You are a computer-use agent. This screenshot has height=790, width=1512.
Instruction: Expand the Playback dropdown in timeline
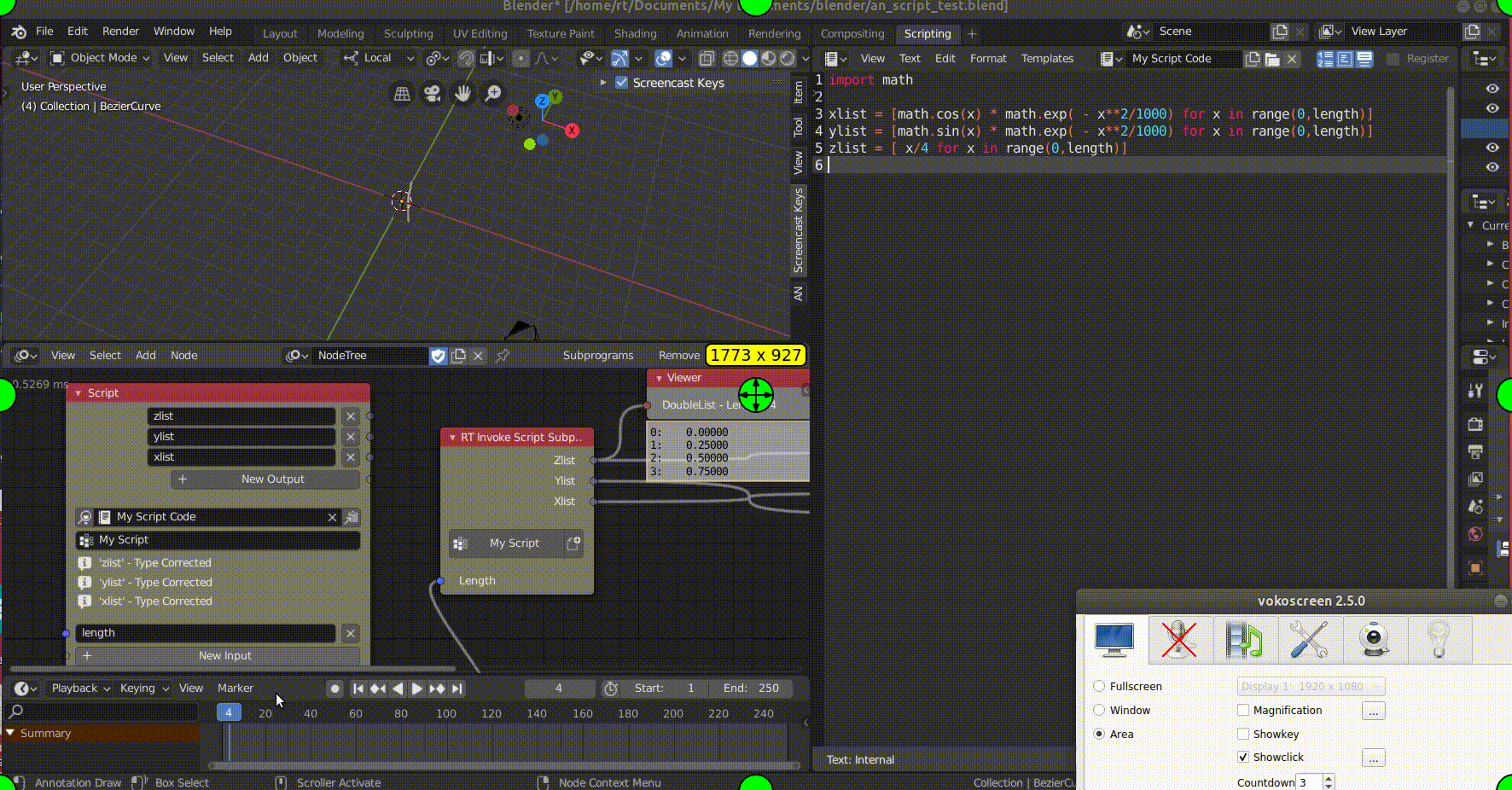tap(81, 688)
